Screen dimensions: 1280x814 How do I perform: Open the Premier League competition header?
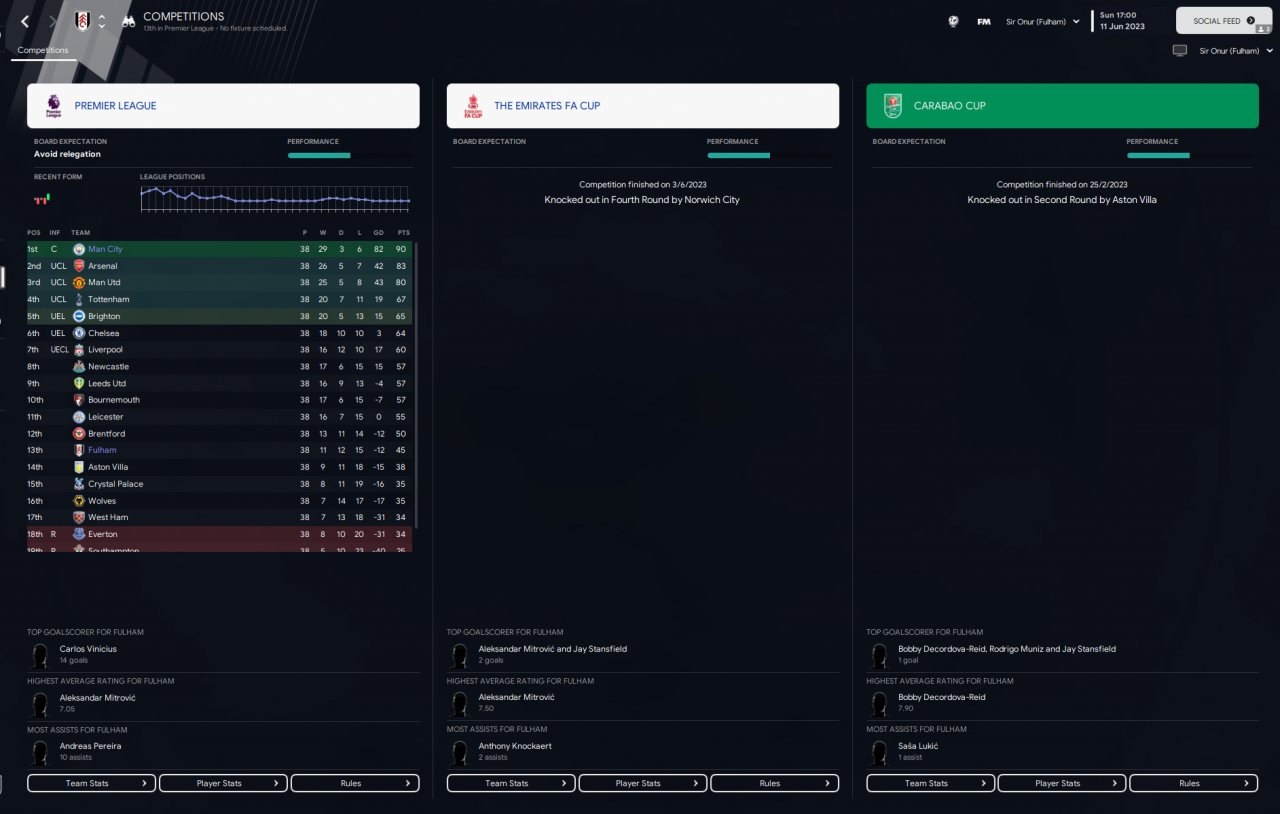[x=223, y=106]
